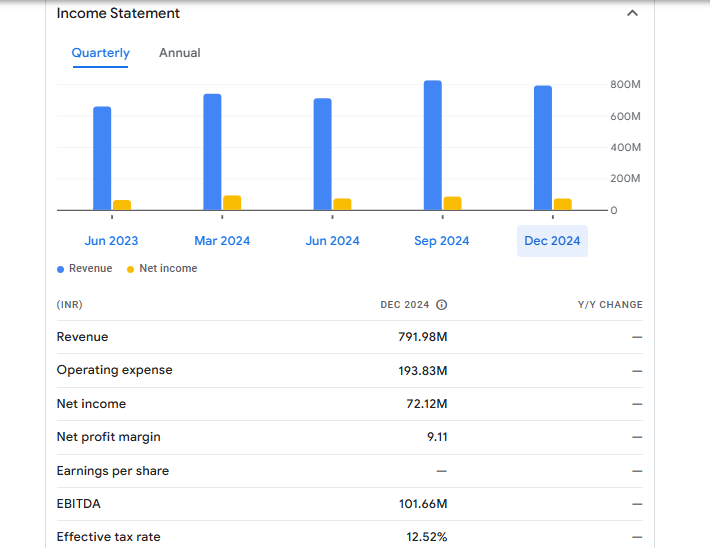Click the yellow Net income legend dot
Image resolution: width=710 pixels, height=548 pixels.
[x=131, y=269]
